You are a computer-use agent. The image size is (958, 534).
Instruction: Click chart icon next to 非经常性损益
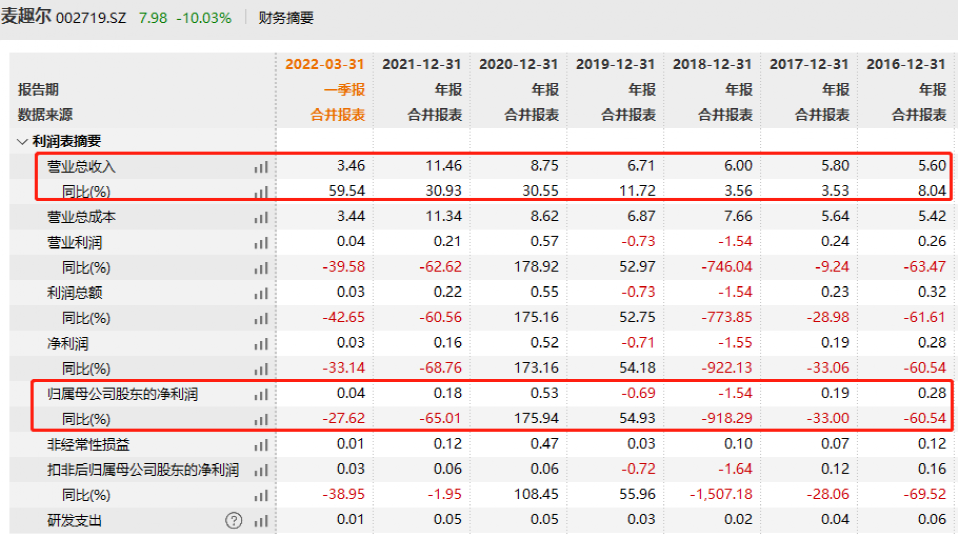coord(261,445)
